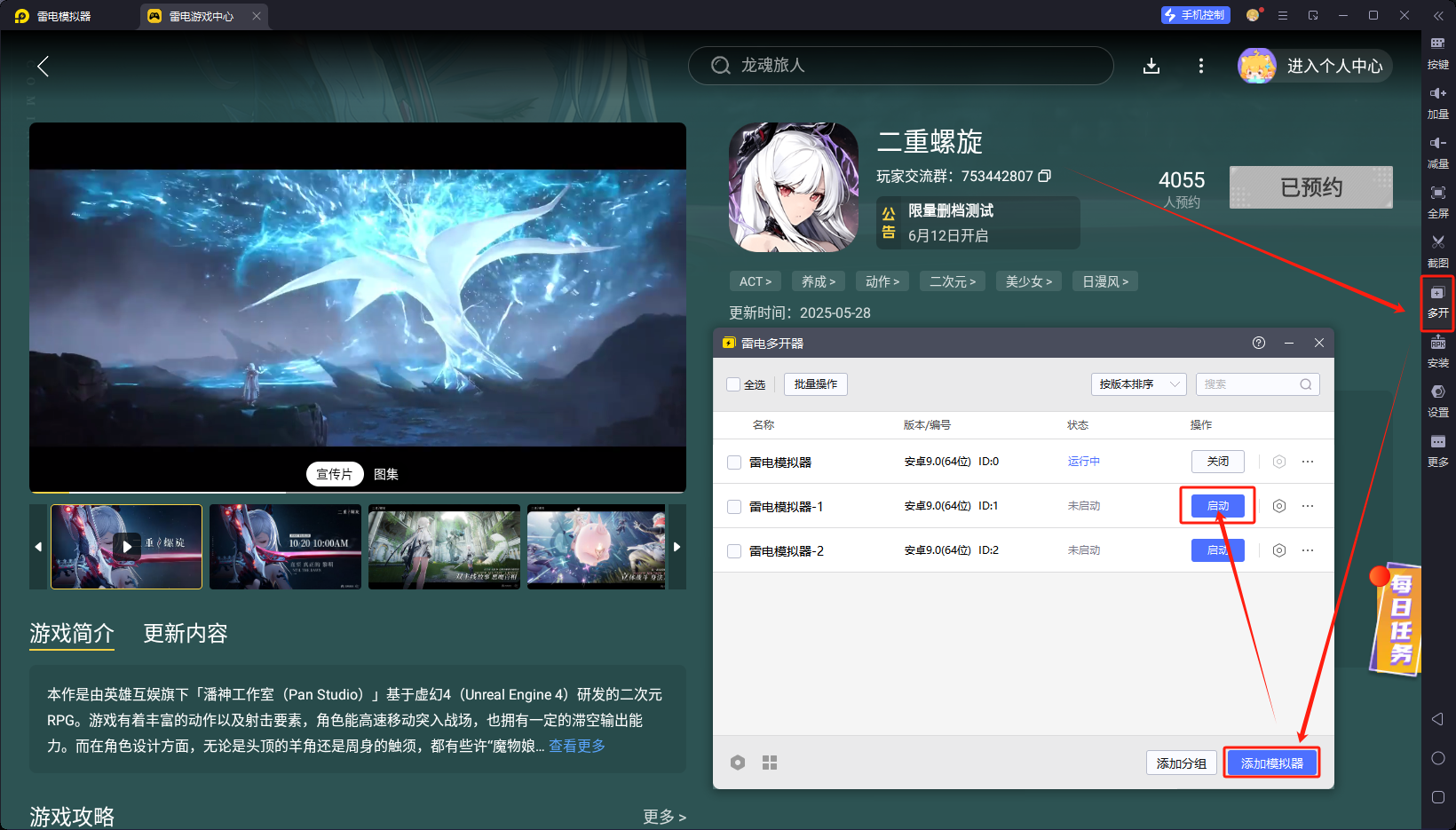Select the 10:20 10:00AM thumbnail
The width and height of the screenshot is (1456, 830).
286,547
